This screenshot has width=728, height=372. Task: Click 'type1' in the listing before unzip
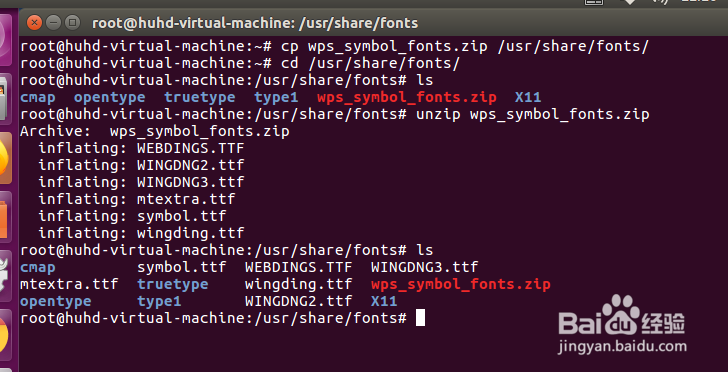point(276,98)
